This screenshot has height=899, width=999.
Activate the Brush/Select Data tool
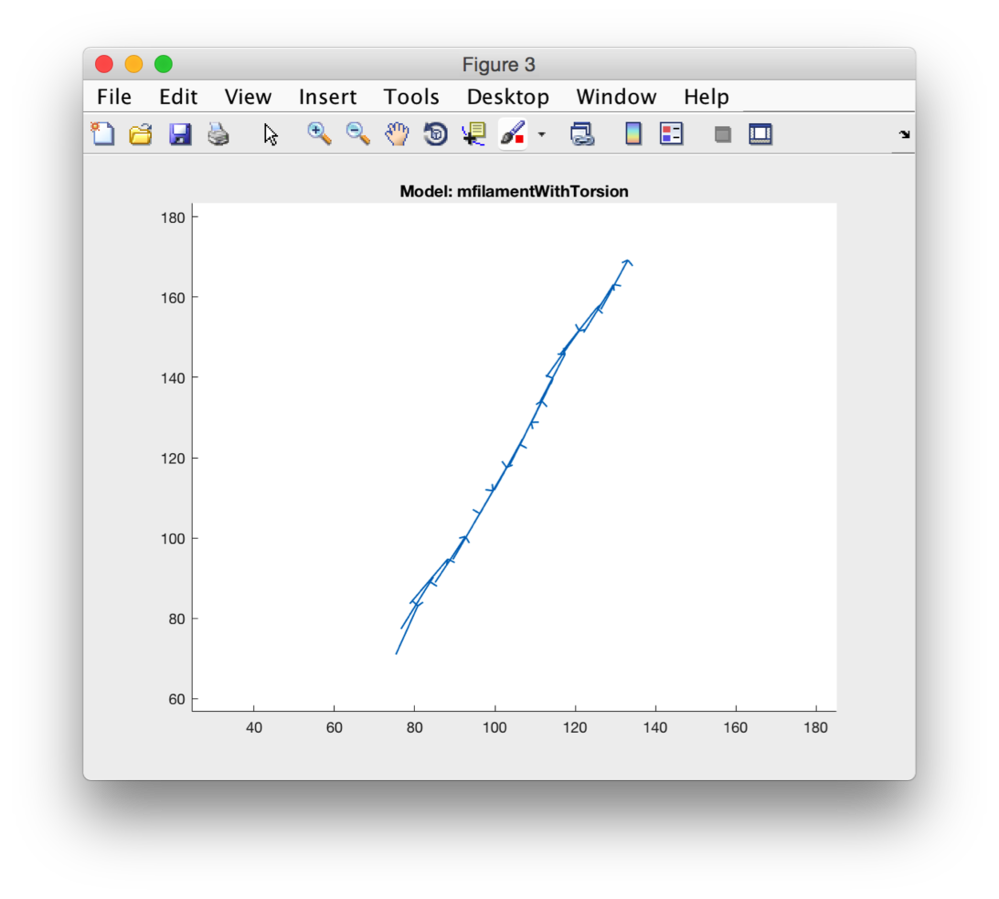pyautogui.click(x=511, y=133)
